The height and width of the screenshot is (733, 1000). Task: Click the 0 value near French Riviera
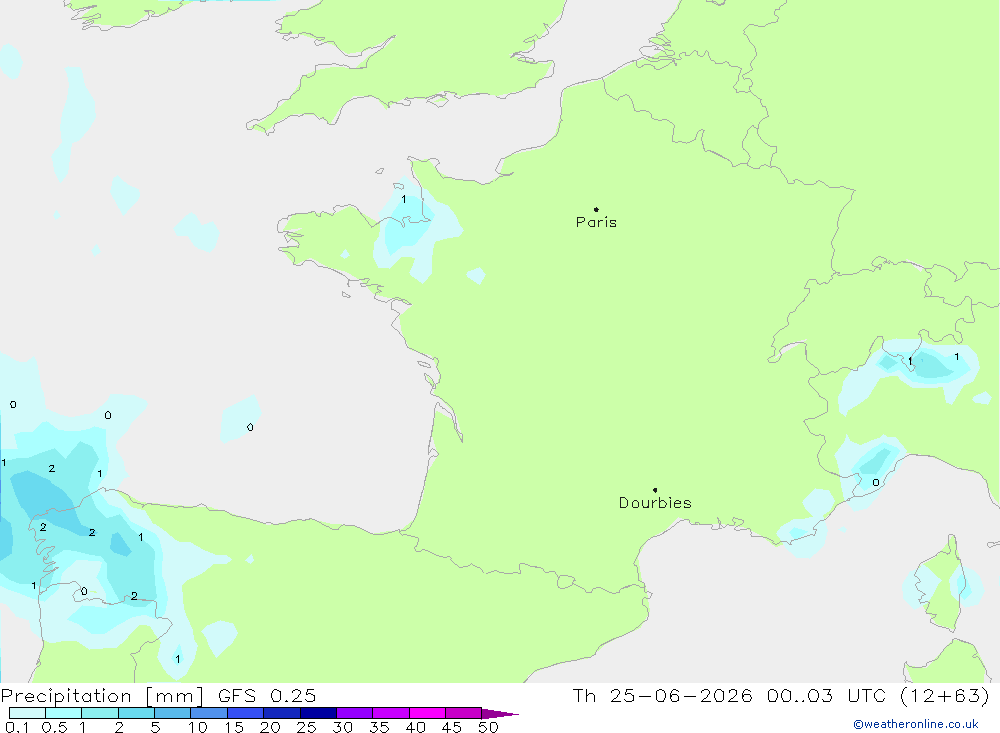coord(876,483)
